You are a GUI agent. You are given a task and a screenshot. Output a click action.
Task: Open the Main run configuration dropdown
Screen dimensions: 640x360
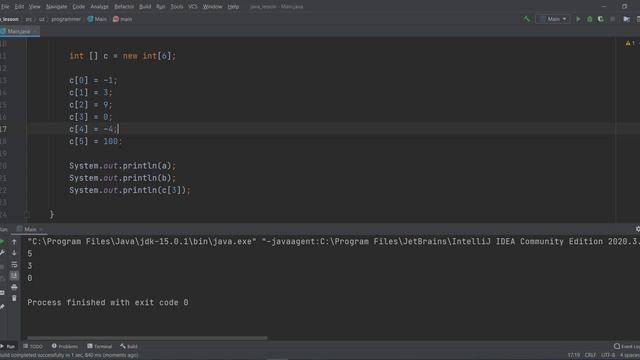[553, 19]
